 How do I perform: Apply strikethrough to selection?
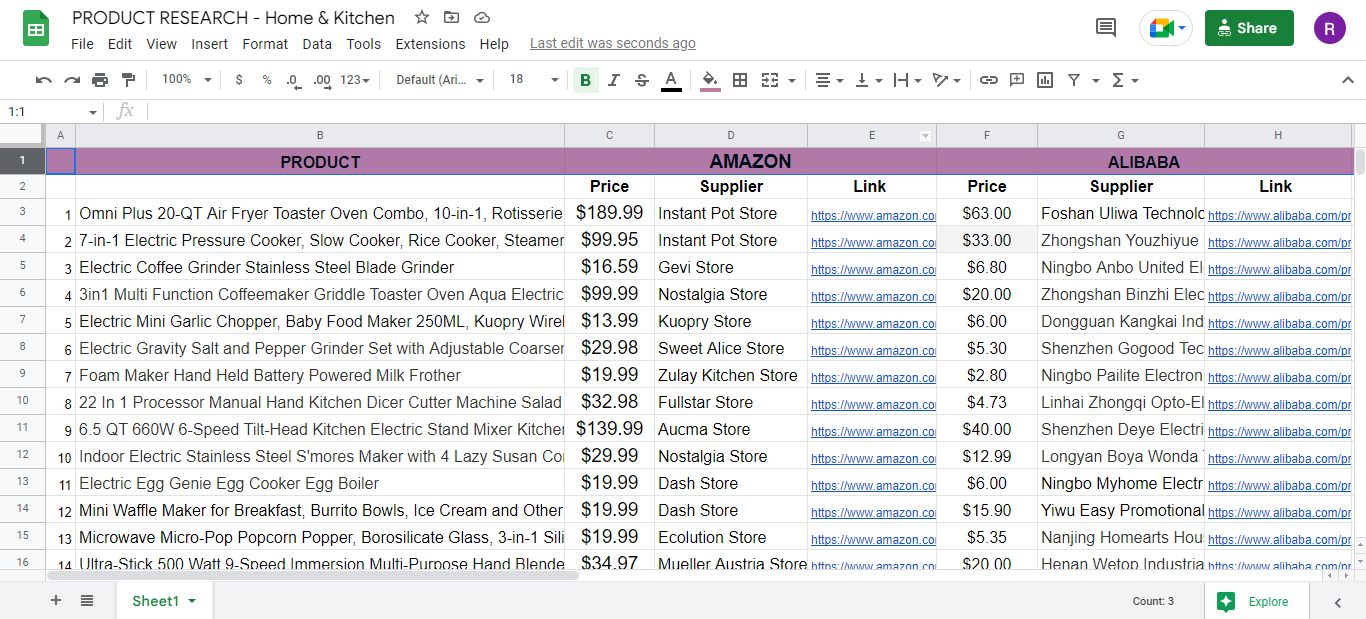pyautogui.click(x=641, y=79)
